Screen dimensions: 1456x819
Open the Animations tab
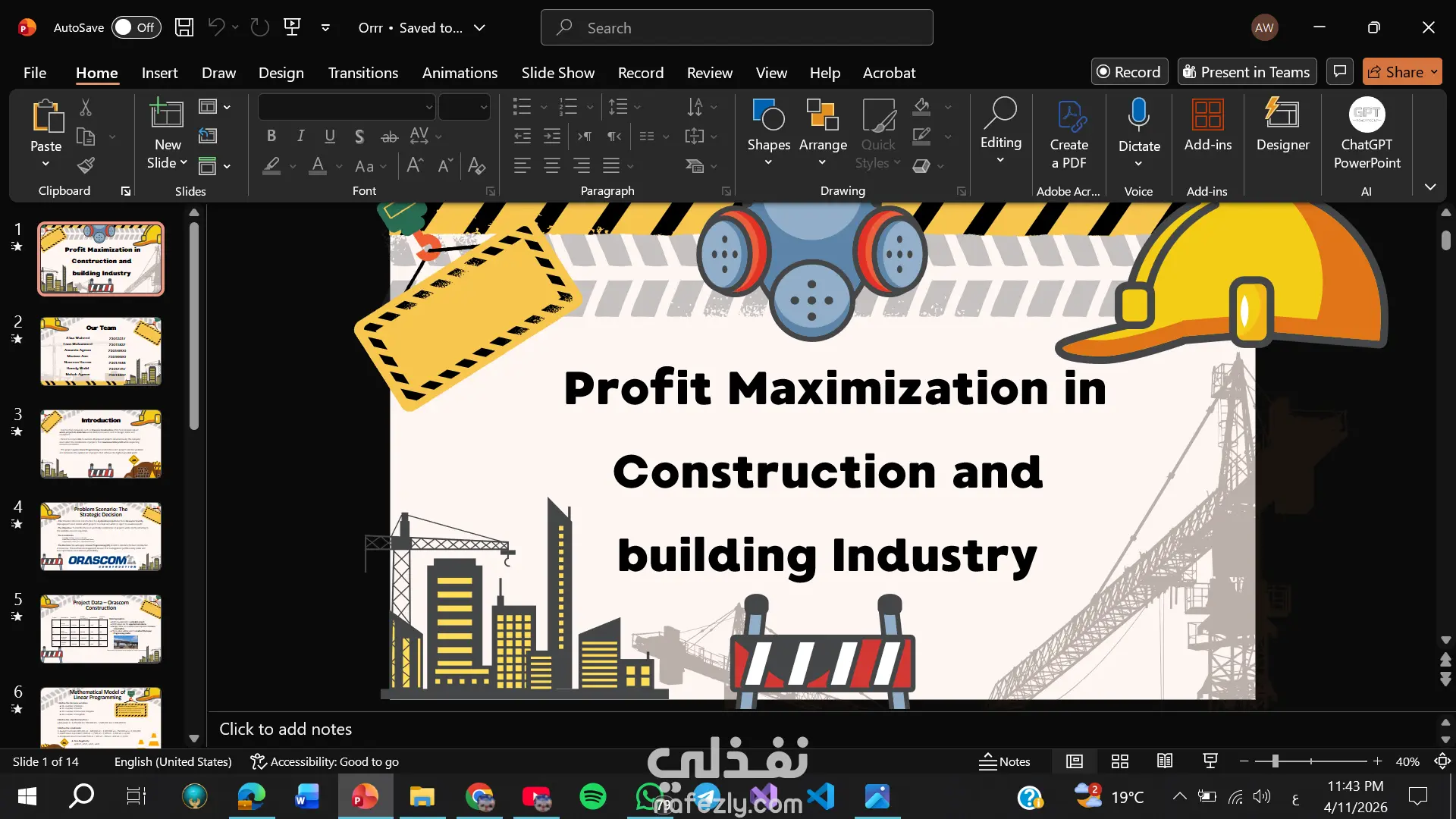460,73
